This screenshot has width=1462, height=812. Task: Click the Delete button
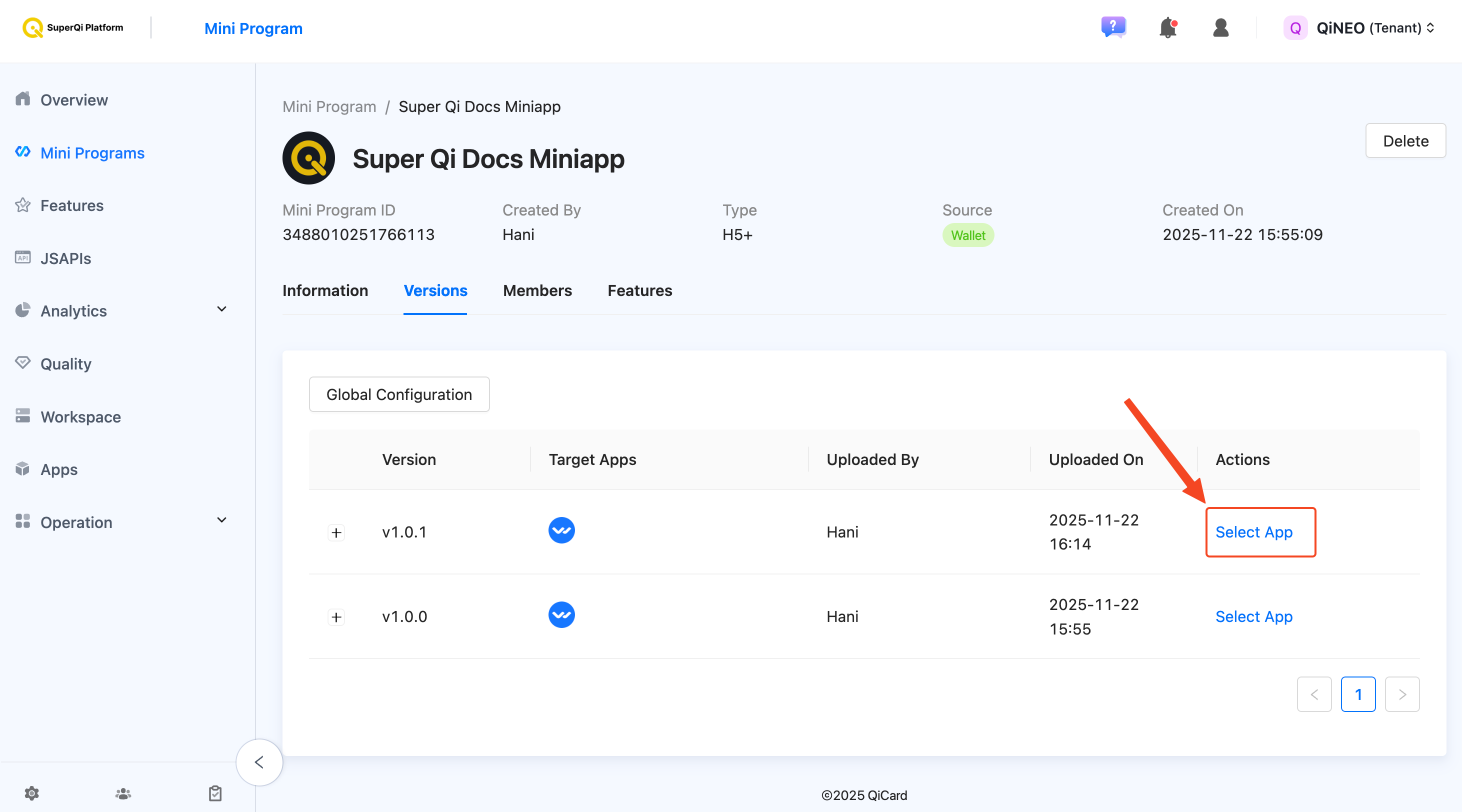[1405, 140]
